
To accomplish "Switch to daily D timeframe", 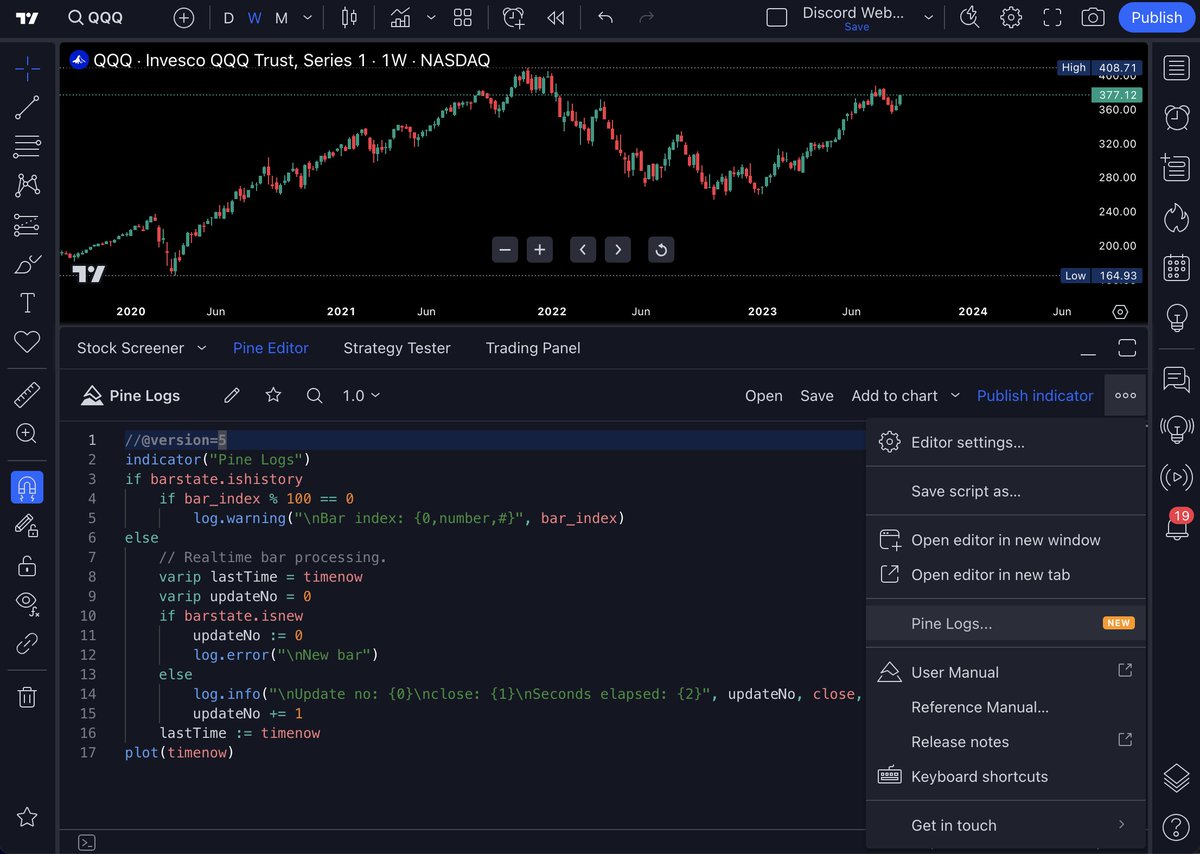I will pyautogui.click(x=228, y=17).
